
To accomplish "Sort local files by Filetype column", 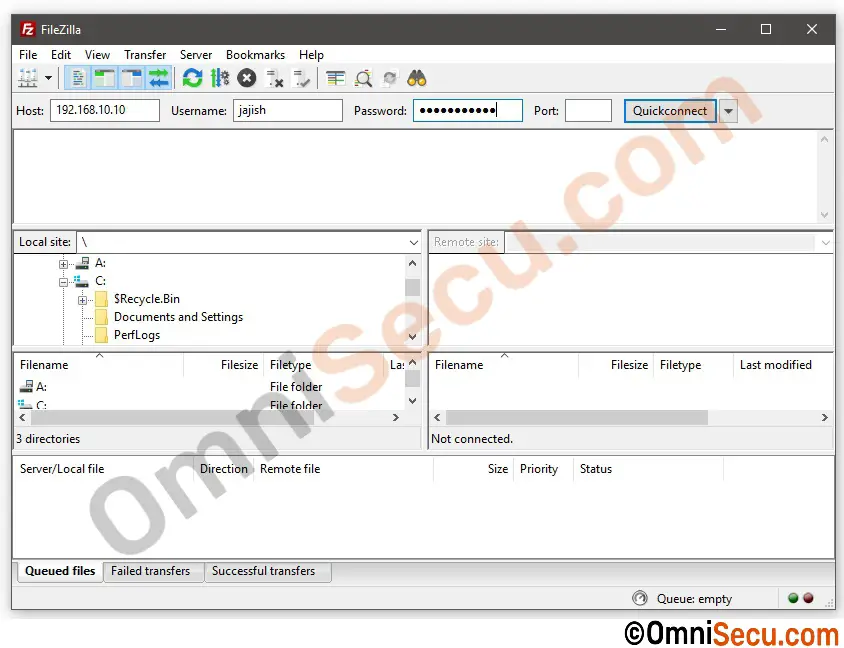I will pyautogui.click(x=324, y=365).
